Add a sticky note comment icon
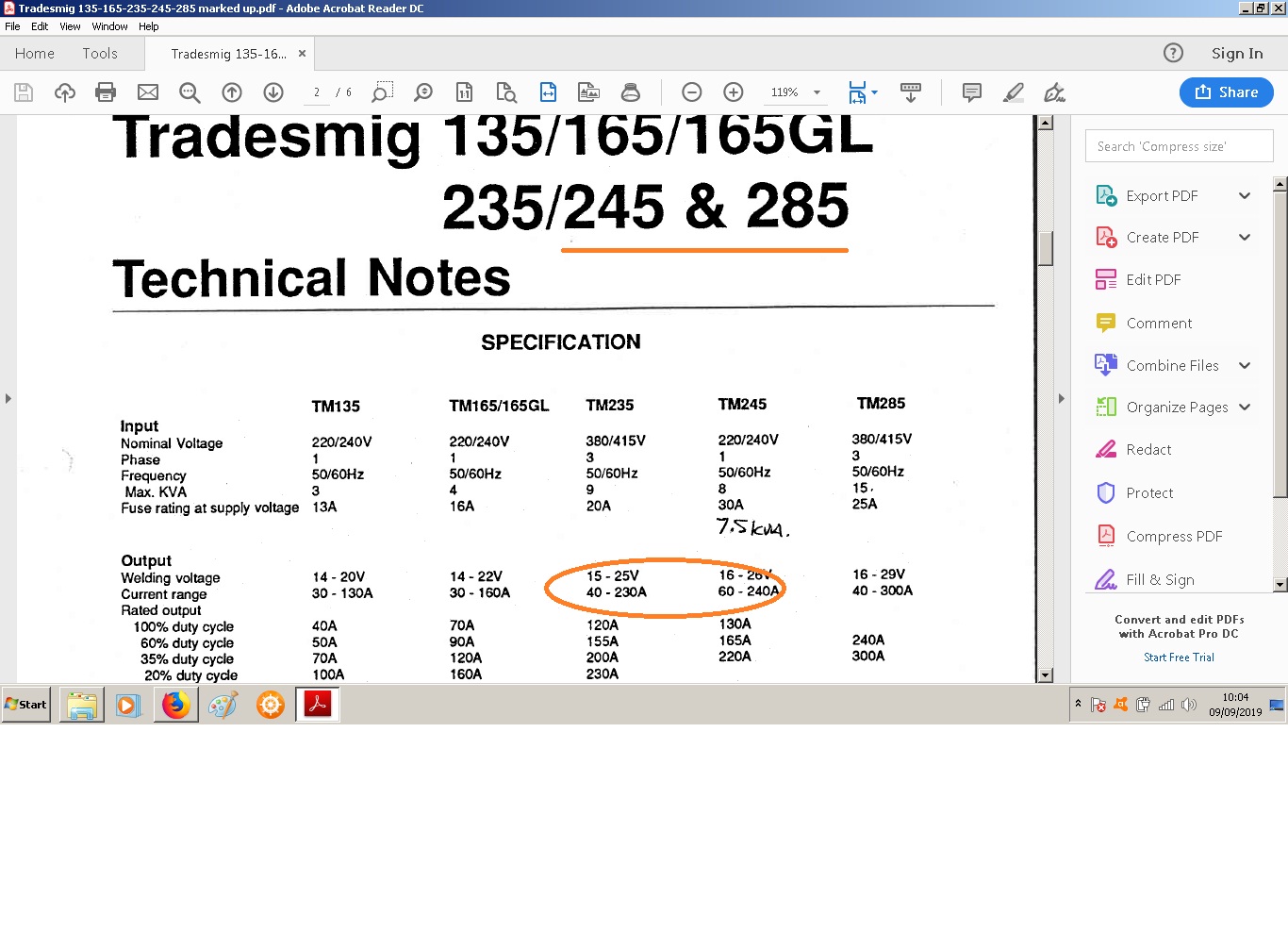 [971, 92]
